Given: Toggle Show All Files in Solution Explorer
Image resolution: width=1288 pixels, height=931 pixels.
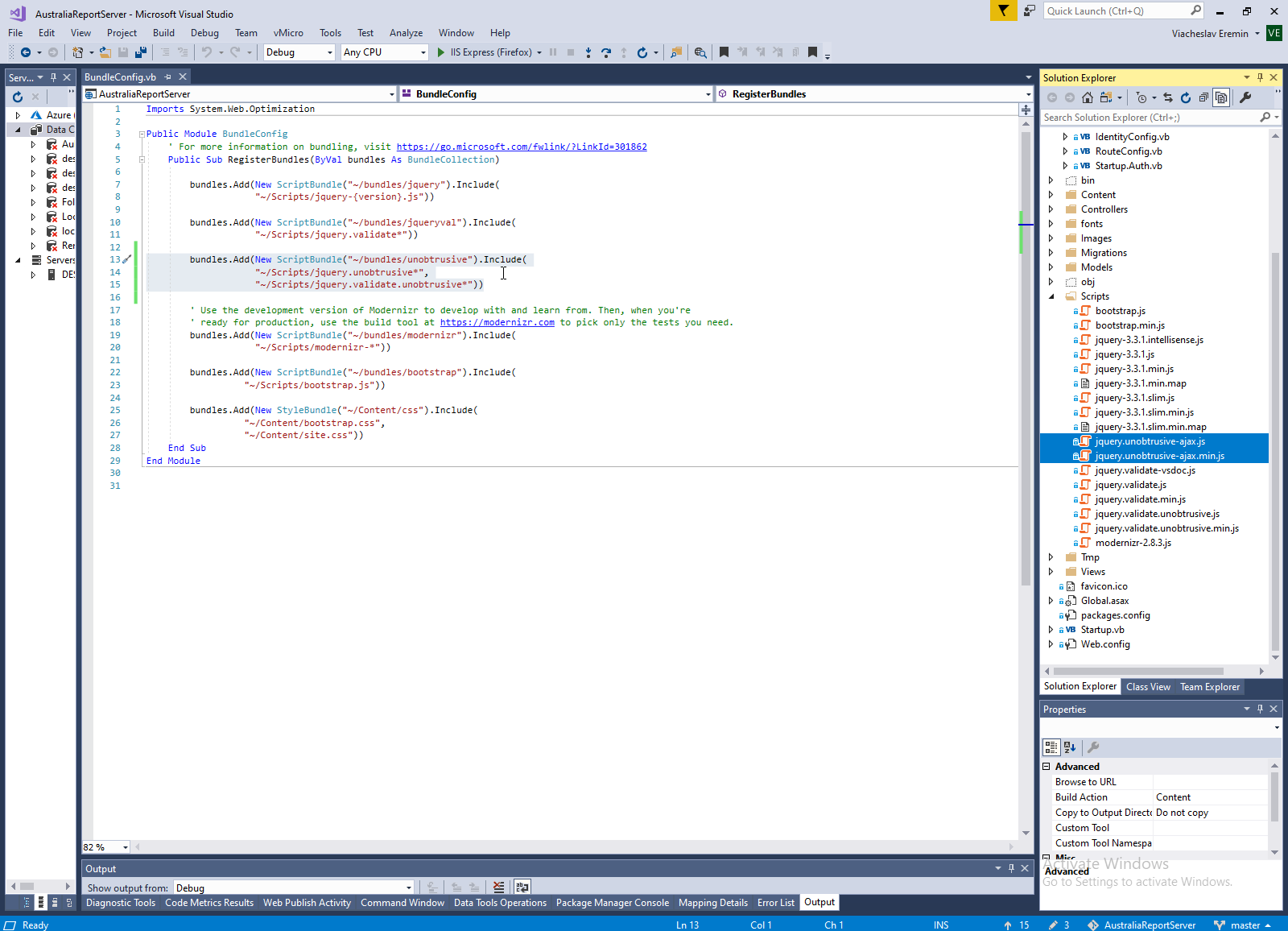Looking at the screenshot, I should point(1221,97).
